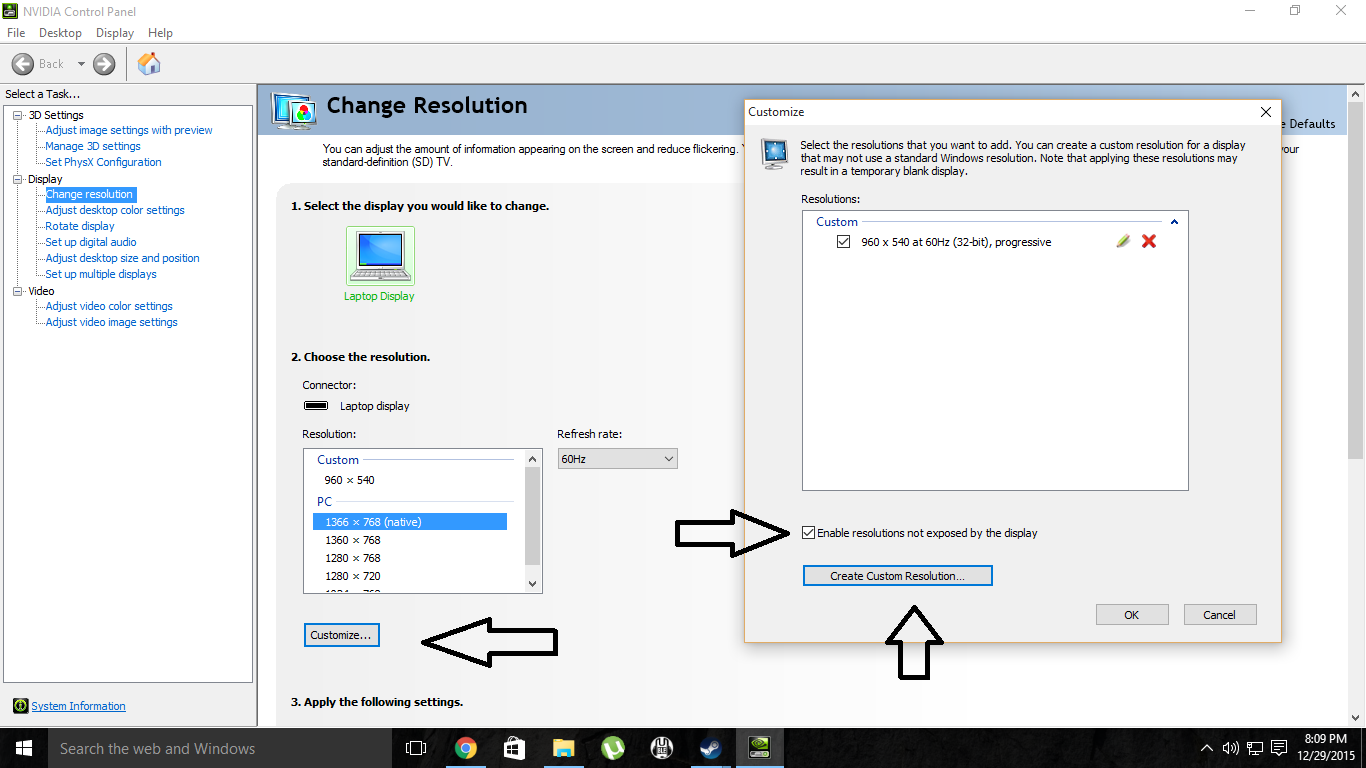The width and height of the screenshot is (1366, 768).
Task: Open the Windows Store from the taskbar
Action: tap(514, 748)
